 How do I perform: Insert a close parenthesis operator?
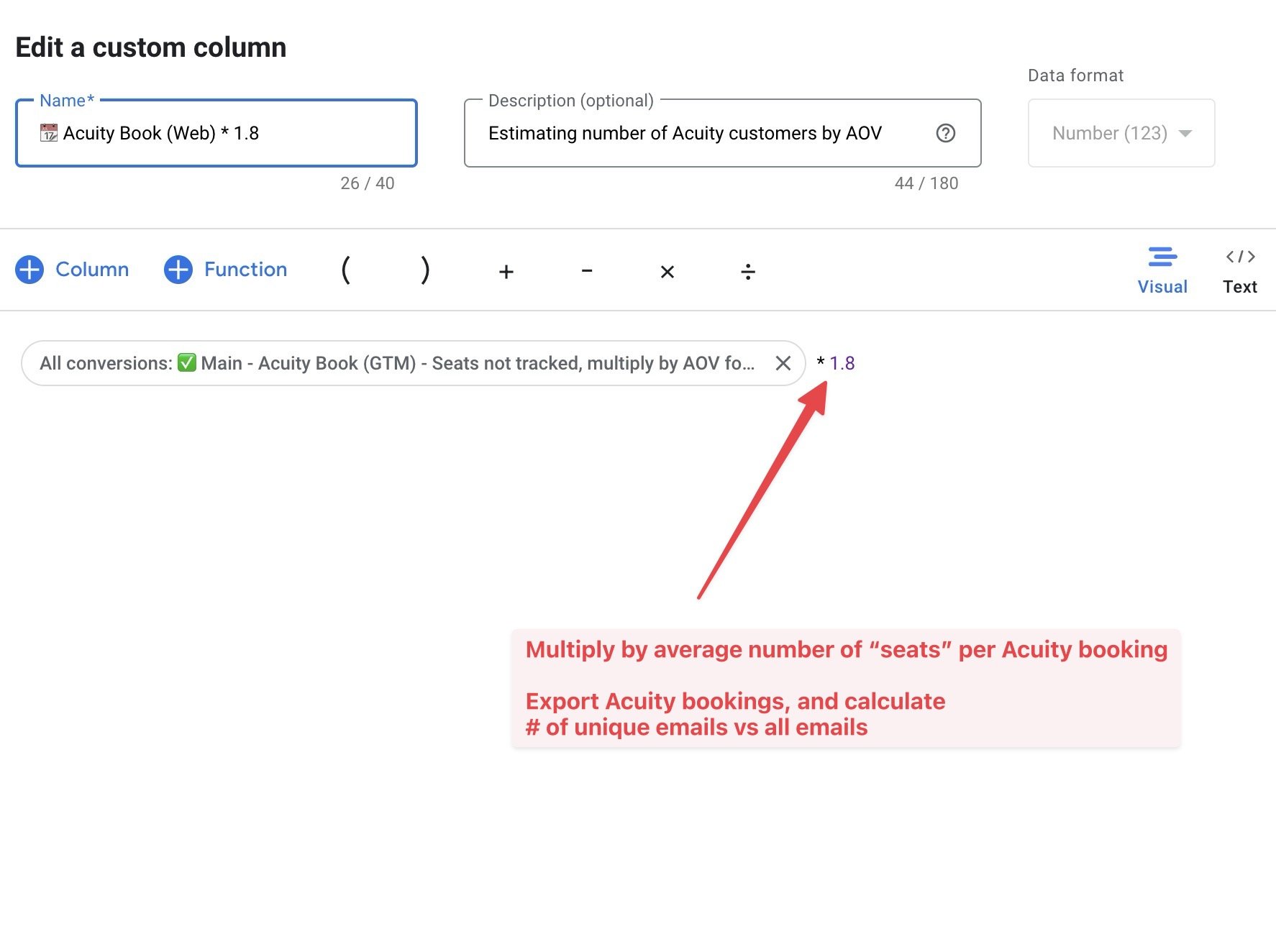tap(426, 270)
